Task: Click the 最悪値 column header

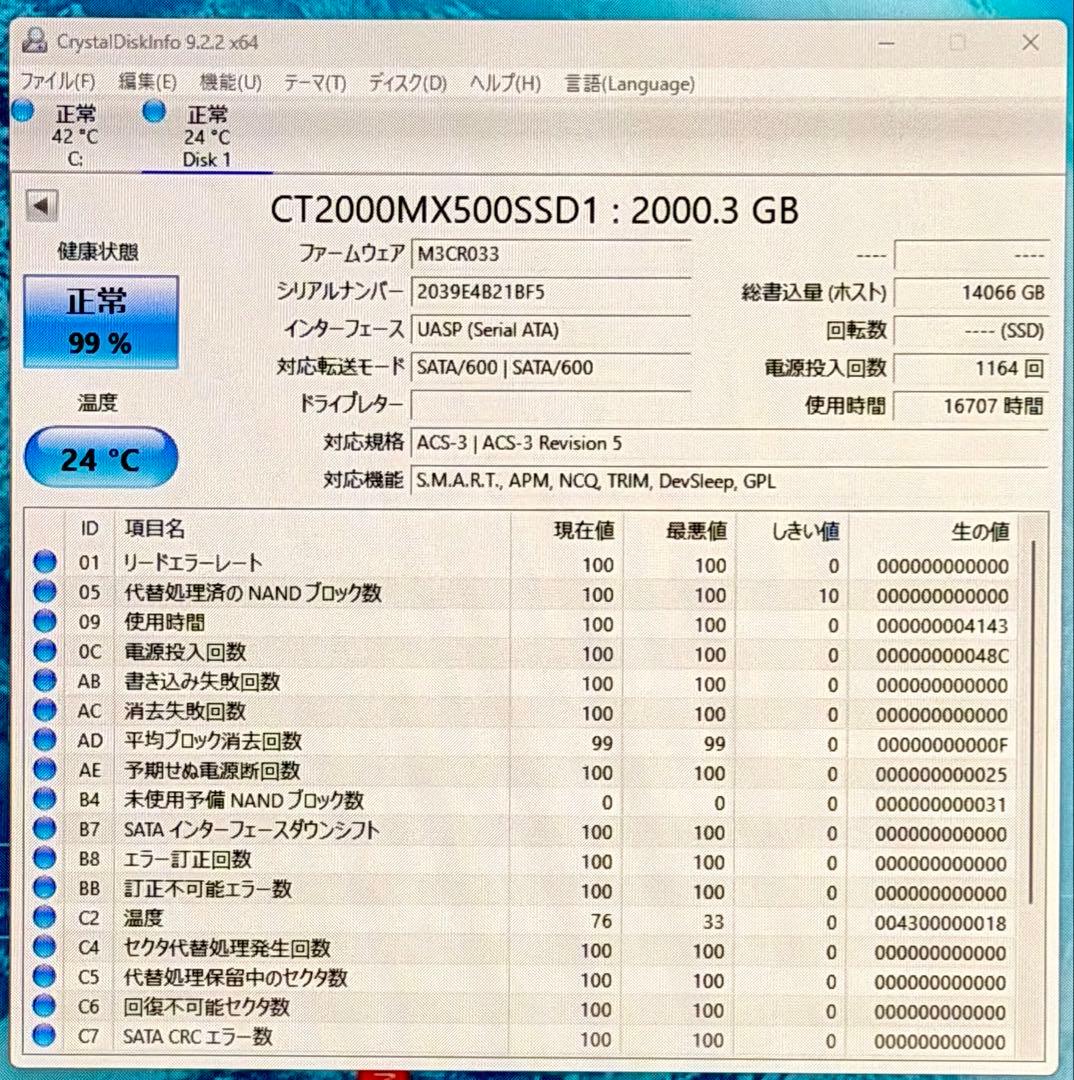Action: (696, 530)
